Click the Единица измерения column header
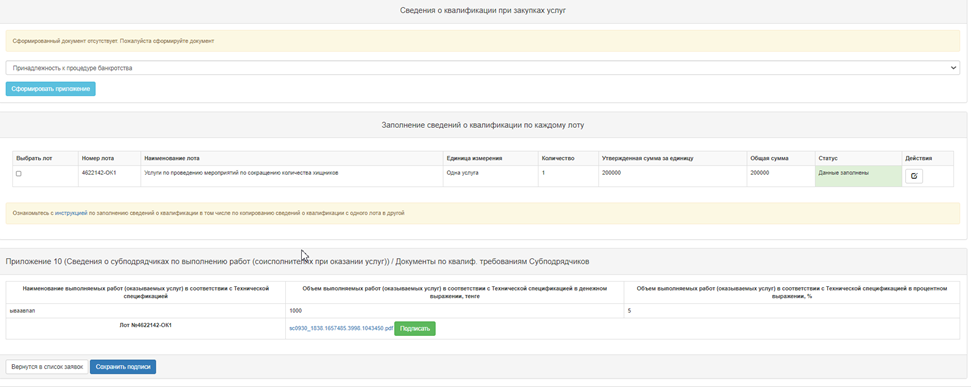The width and height of the screenshot is (971, 387). (x=474, y=159)
